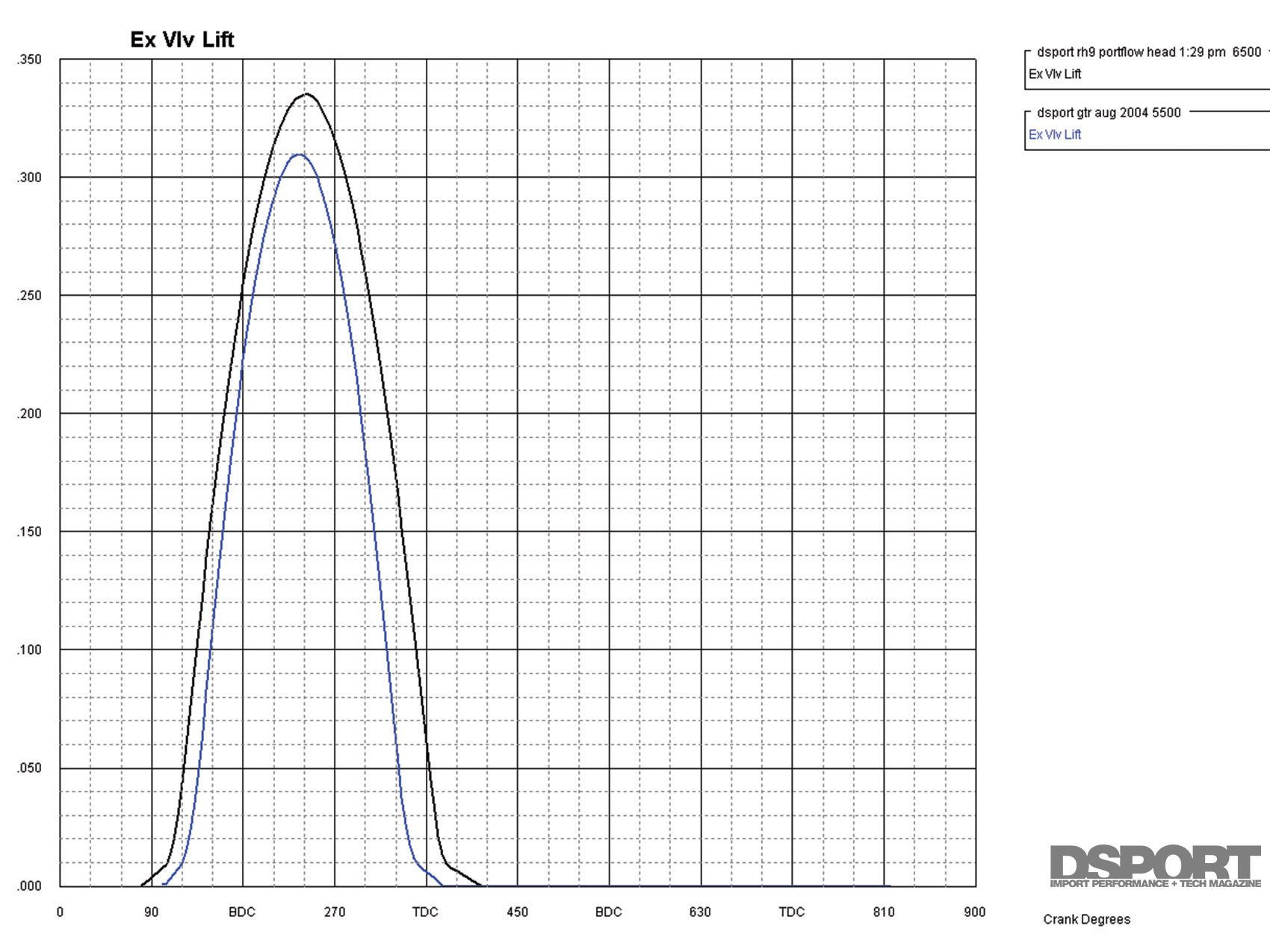
Task: Click the DSPORT magazine logo
Action: coord(1155,866)
